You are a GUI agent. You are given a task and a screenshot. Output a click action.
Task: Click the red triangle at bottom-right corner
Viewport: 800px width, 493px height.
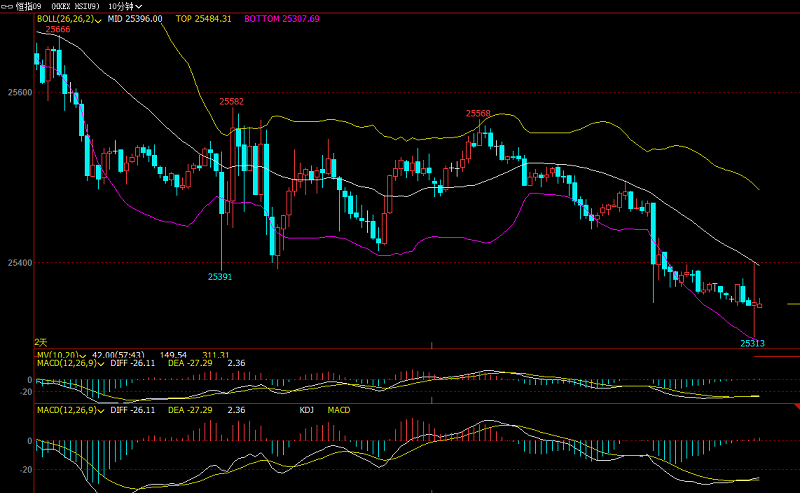795,405
